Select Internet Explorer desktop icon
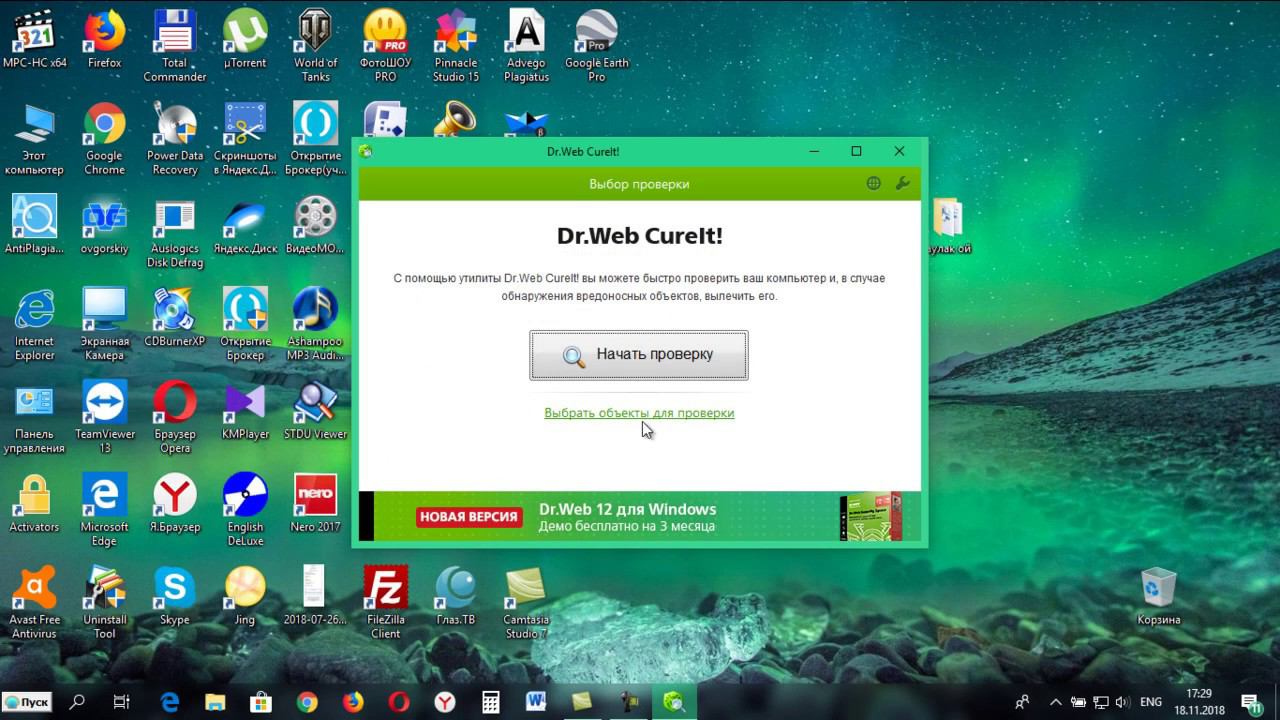 35,326
